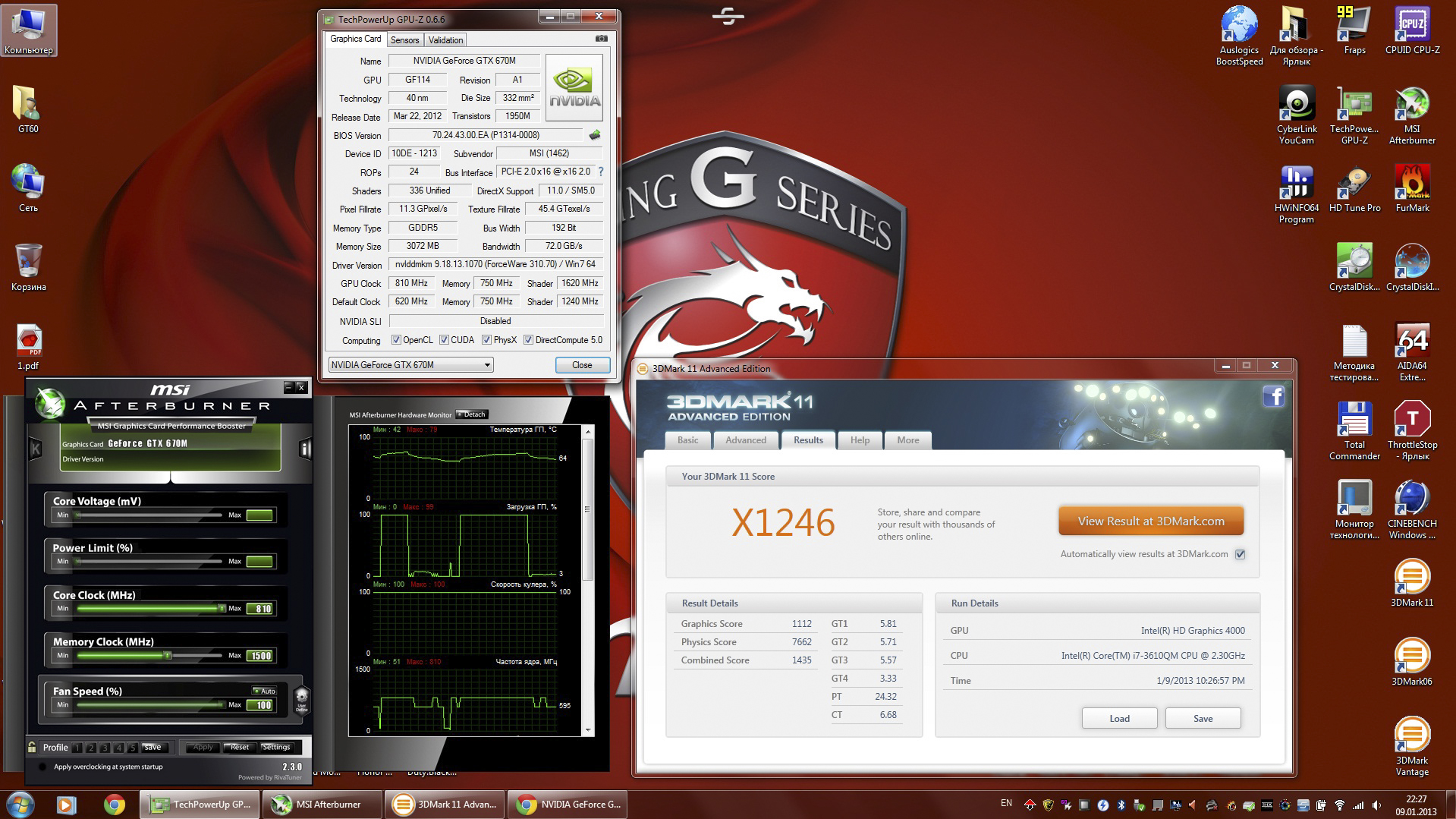Image resolution: width=1456 pixels, height=819 pixels.
Task: Launch the Fraps shortcut
Action: tap(1354, 30)
